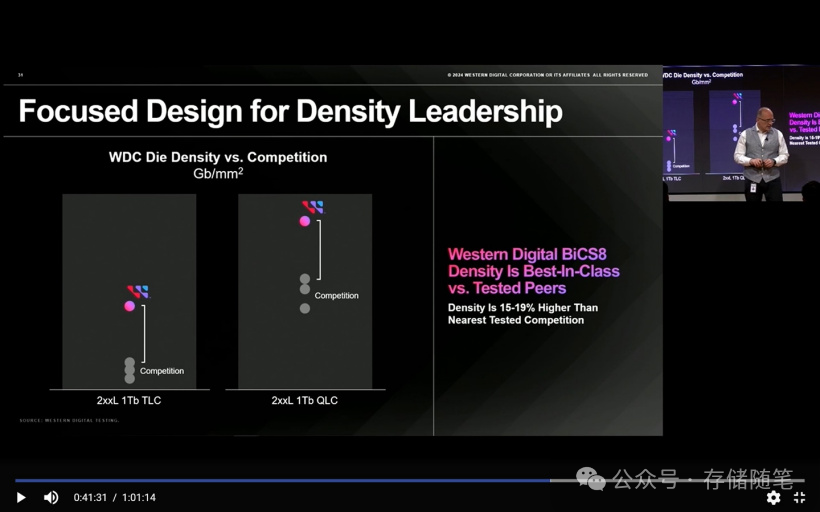Click 'Western Digital BiCS8' pink headline text
820x512 pixels.
coord(527,254)
